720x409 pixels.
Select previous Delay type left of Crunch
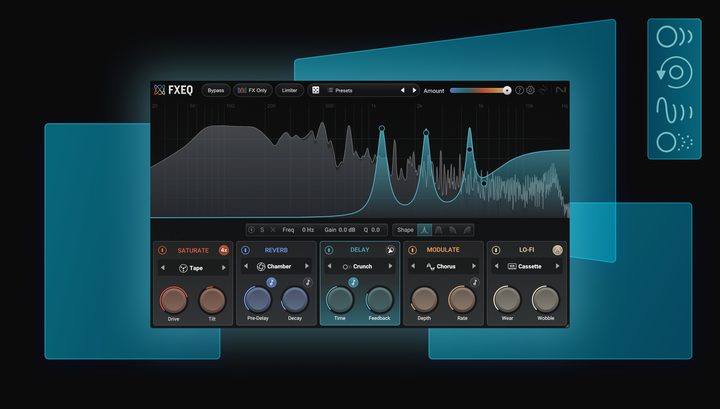pyautogui.click(x=329, y=266)
